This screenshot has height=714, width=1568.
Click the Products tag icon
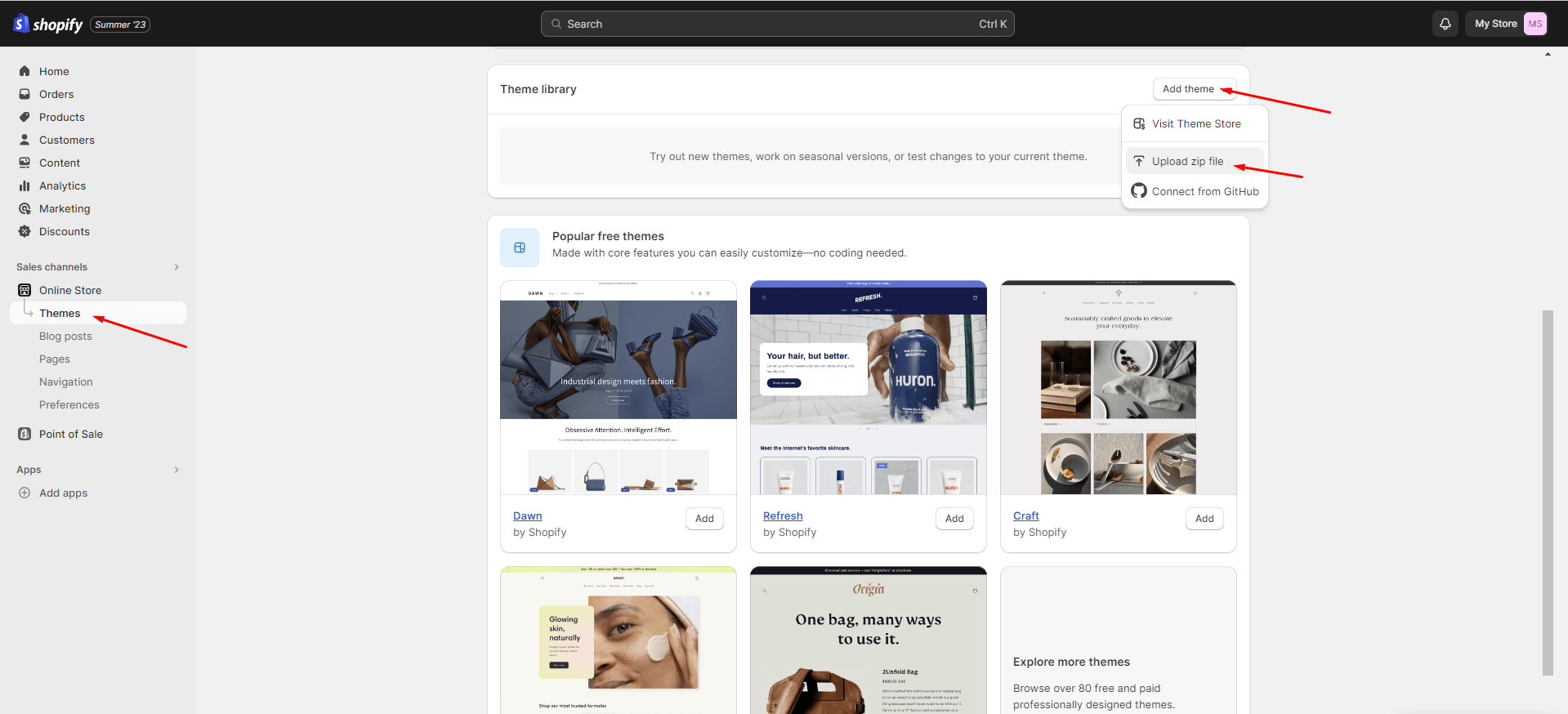pos(25,117)
